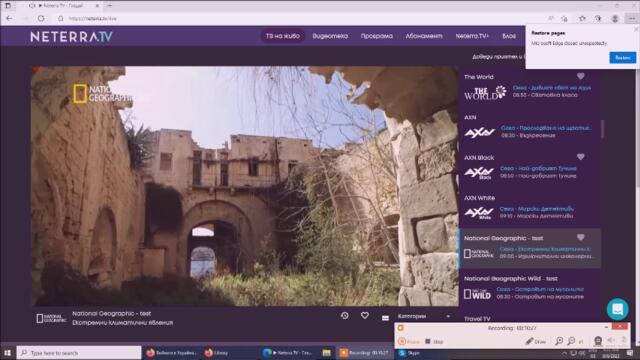
Task: Click the address bar URL
Action: point(93,18)
